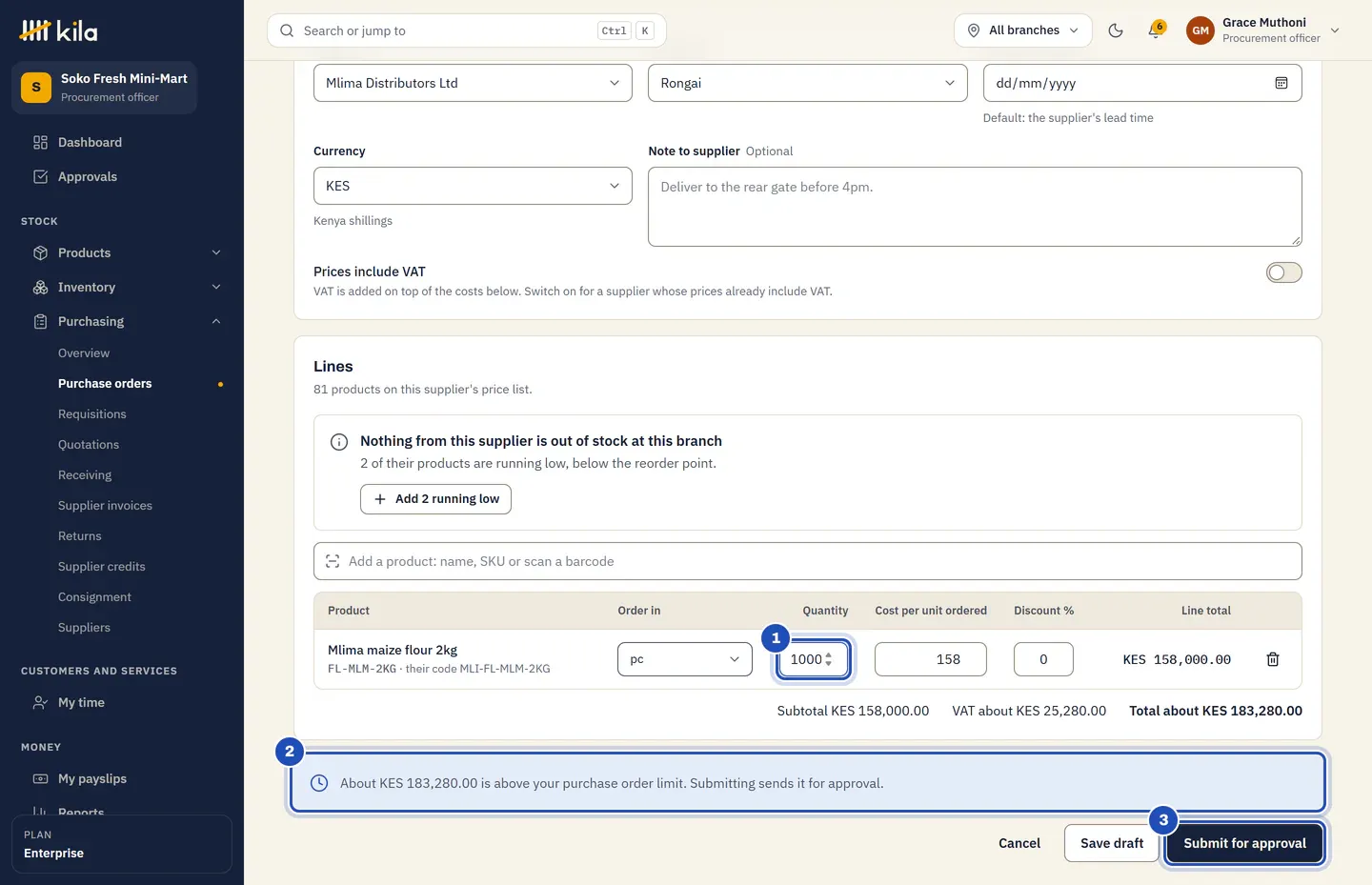This screenshot has height=885, width=1372.
Task: Submit for approval
Action: click(x=1244, y=843)
